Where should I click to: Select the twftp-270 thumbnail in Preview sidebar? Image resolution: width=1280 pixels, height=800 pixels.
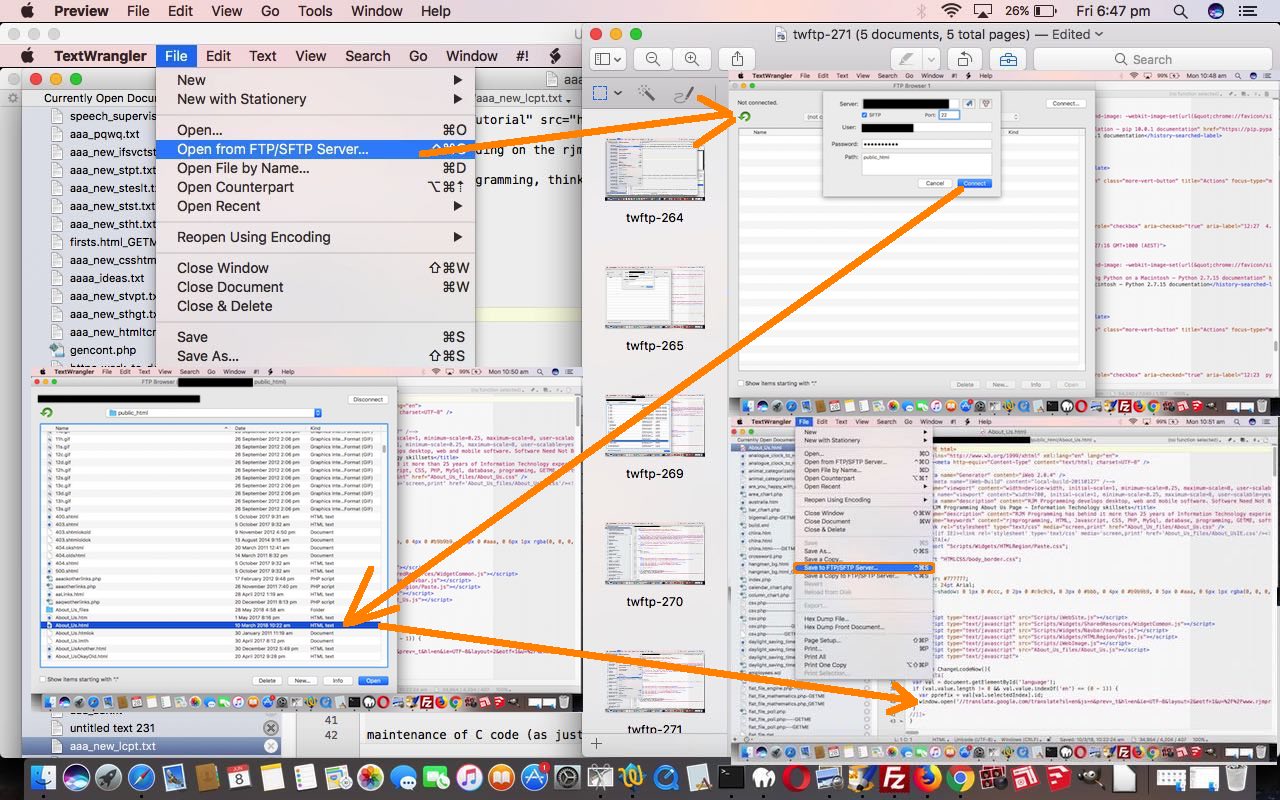tap(655, 553)
